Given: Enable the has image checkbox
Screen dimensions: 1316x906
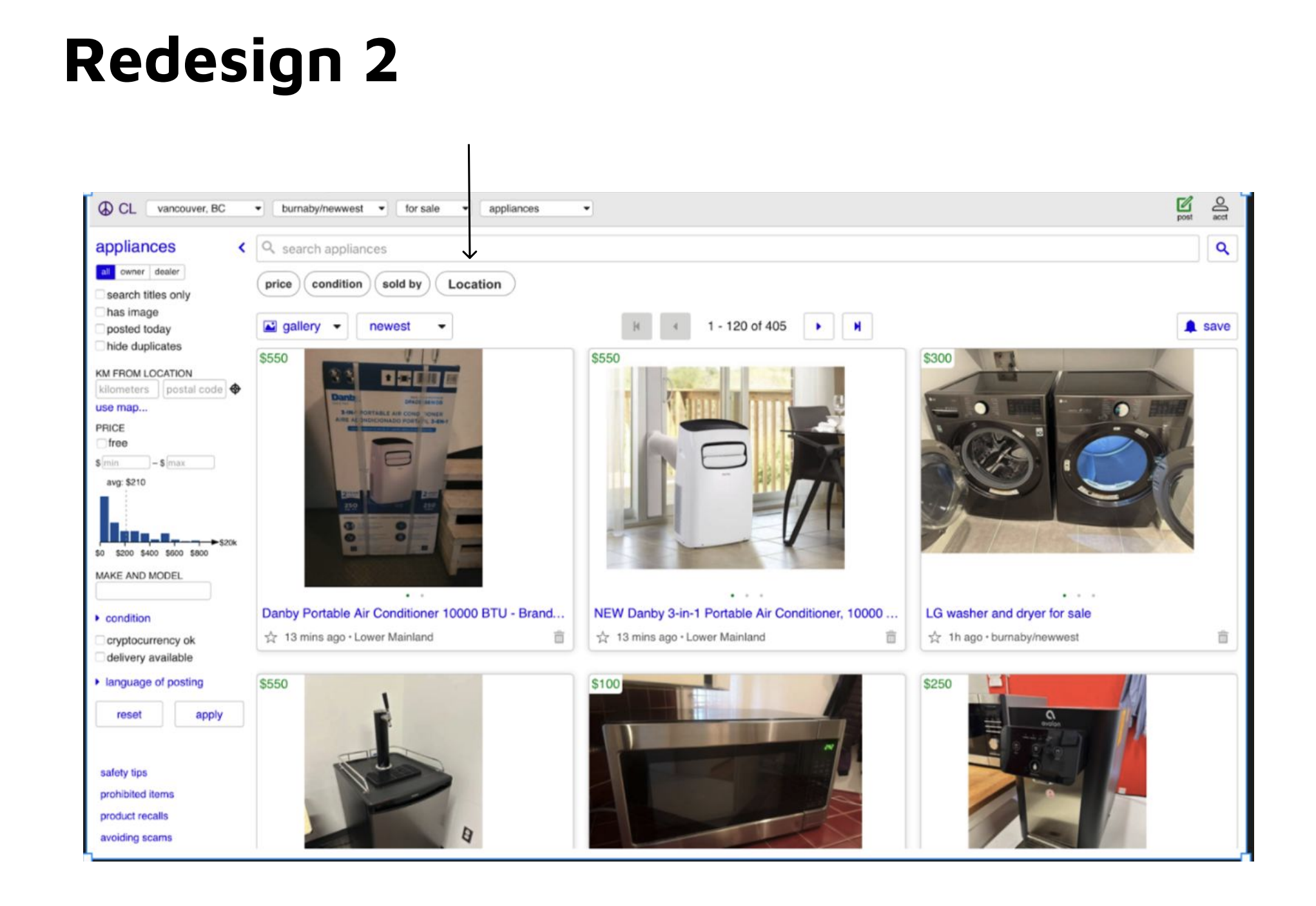Looking at the screenshot, I should pos(101,312).
